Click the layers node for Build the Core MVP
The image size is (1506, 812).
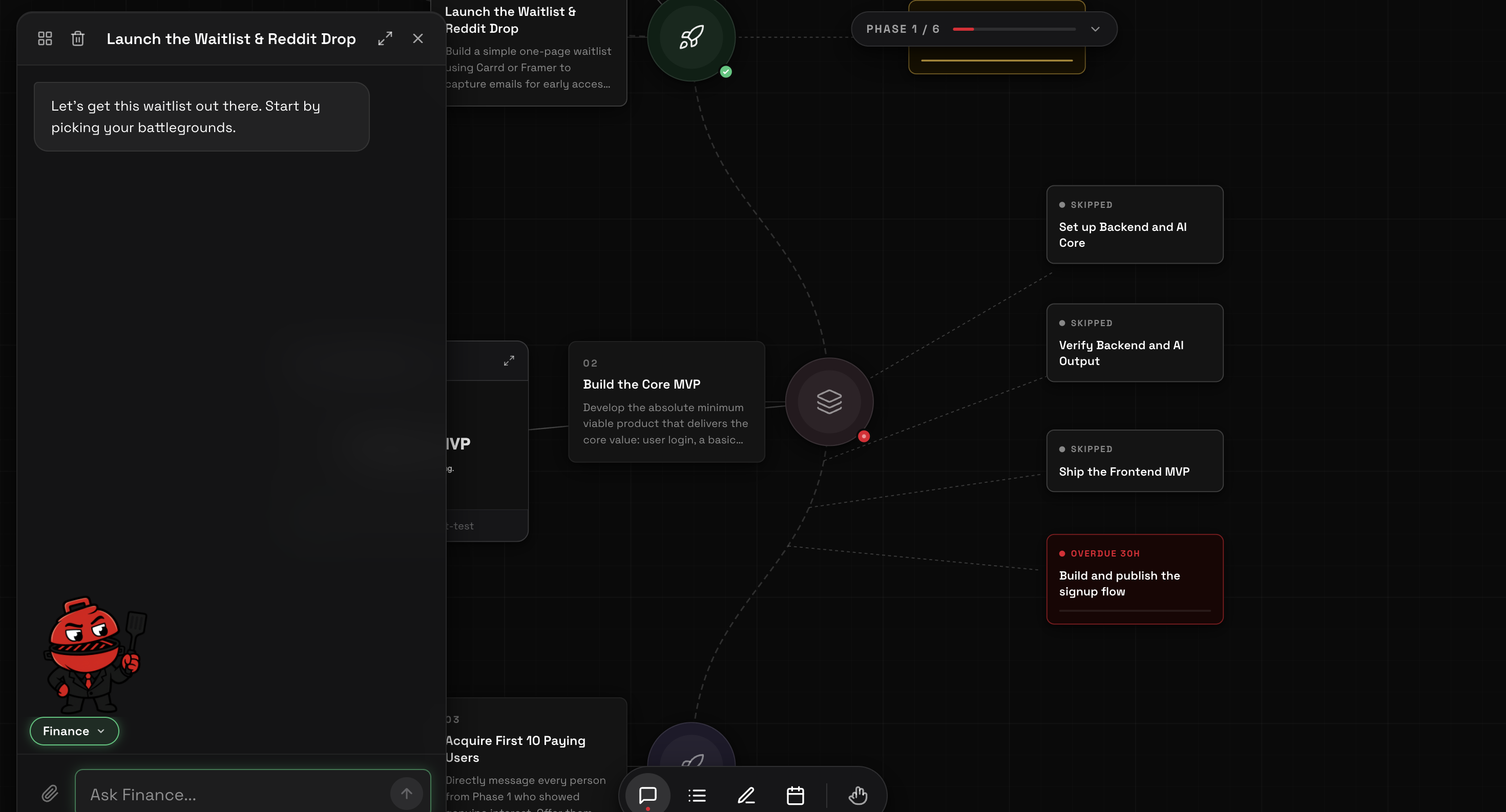(829, 402)
